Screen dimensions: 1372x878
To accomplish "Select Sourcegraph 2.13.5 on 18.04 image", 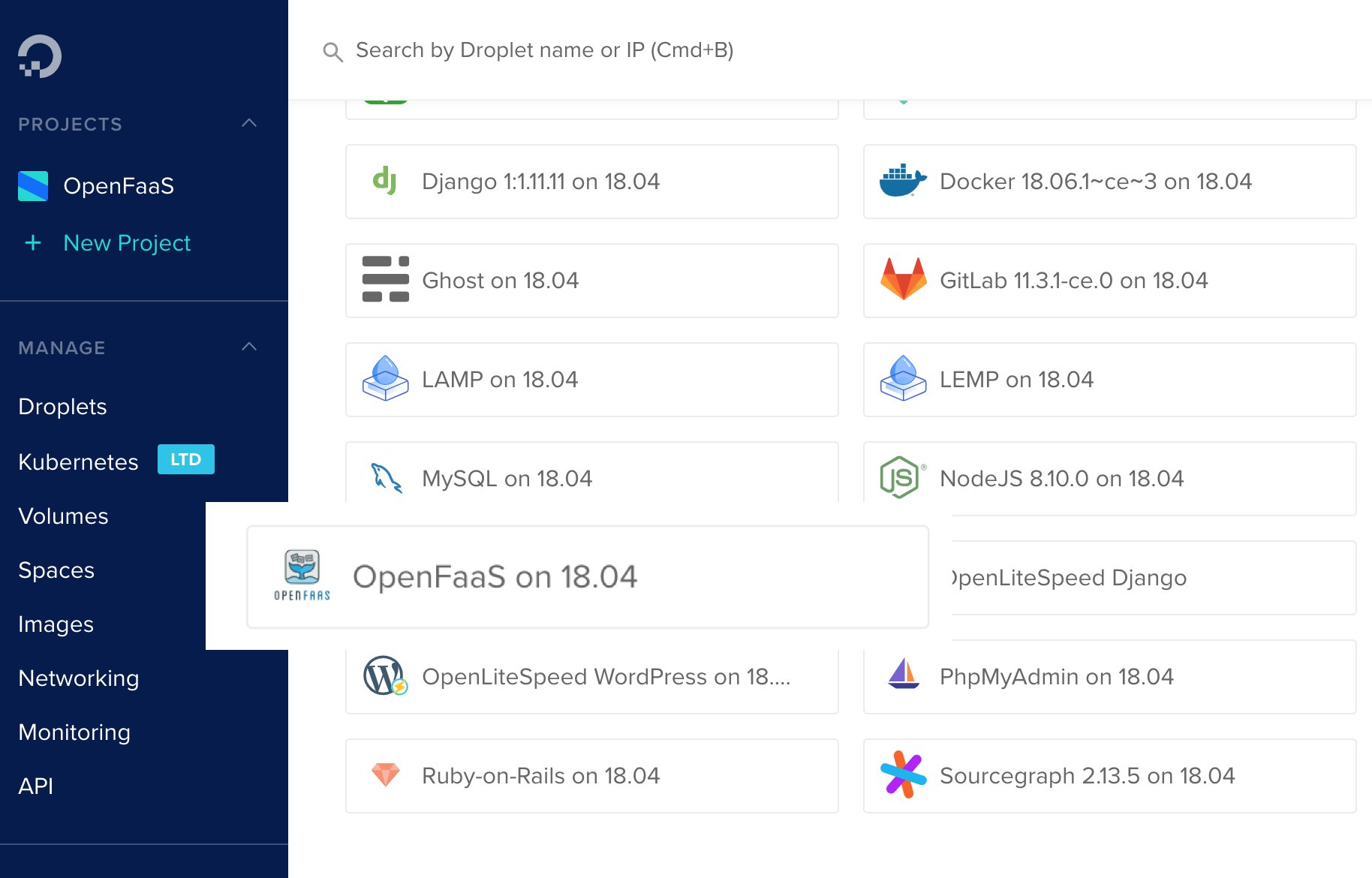I will (1110, 776).
